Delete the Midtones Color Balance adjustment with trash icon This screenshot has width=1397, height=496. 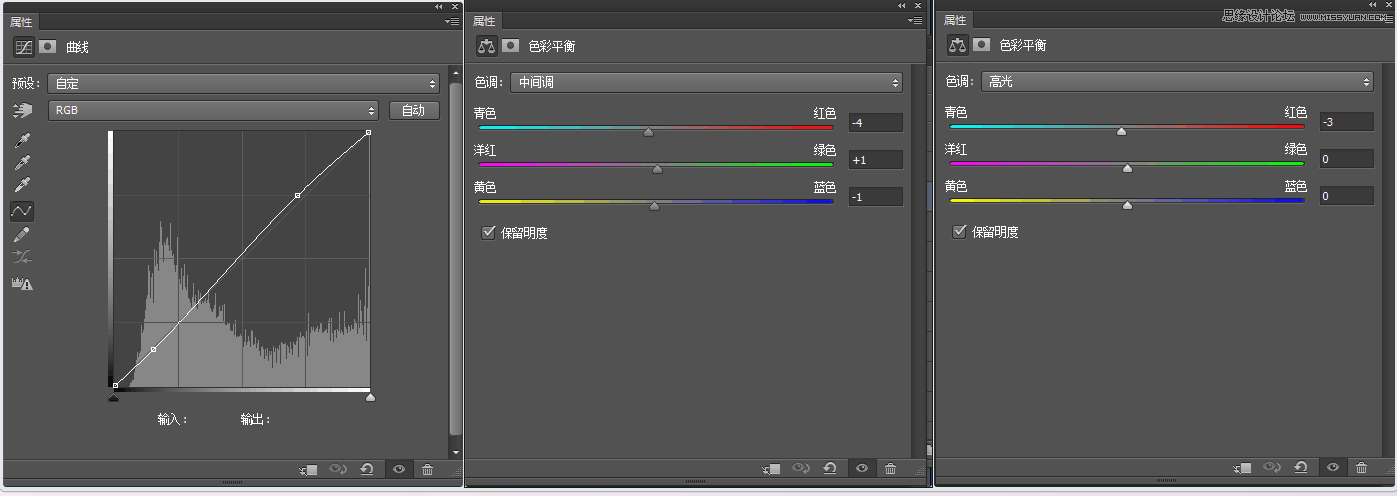coord(890,469)
